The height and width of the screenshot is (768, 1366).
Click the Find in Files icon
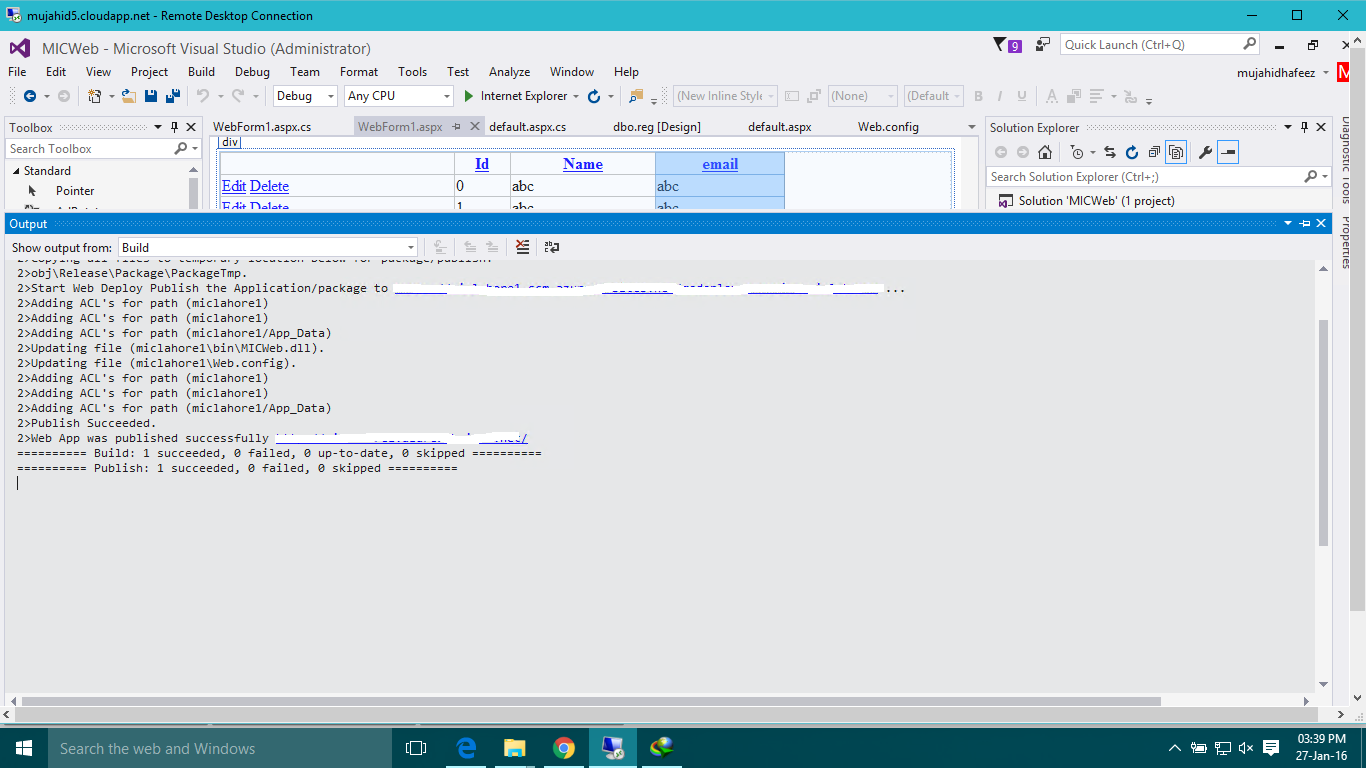click(x=636, y=96)
